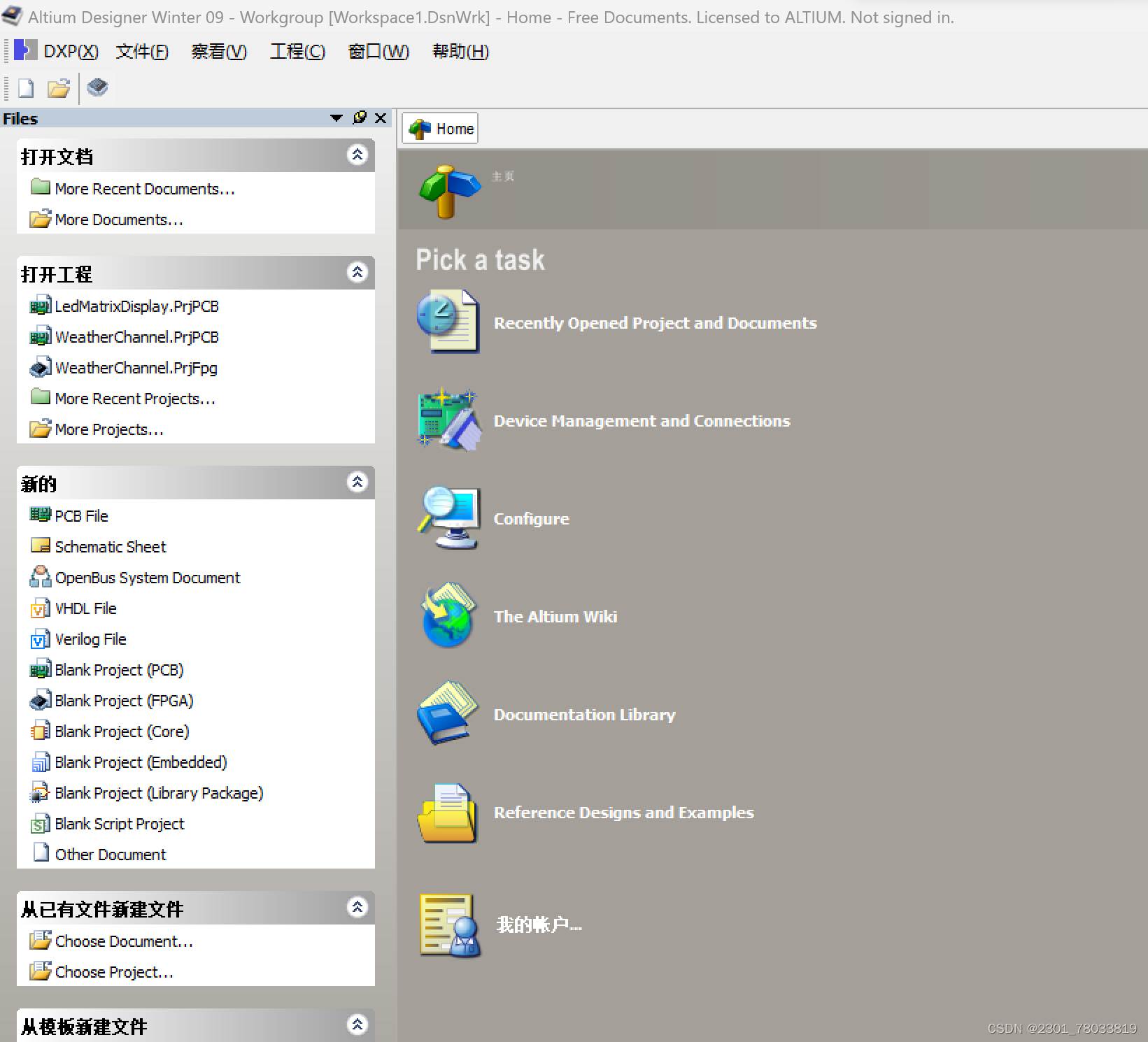The height and width of the screenshot is (1042, 1148).
Task: Open the 帮助(H) menu
Action: click(x=460, y=51)
